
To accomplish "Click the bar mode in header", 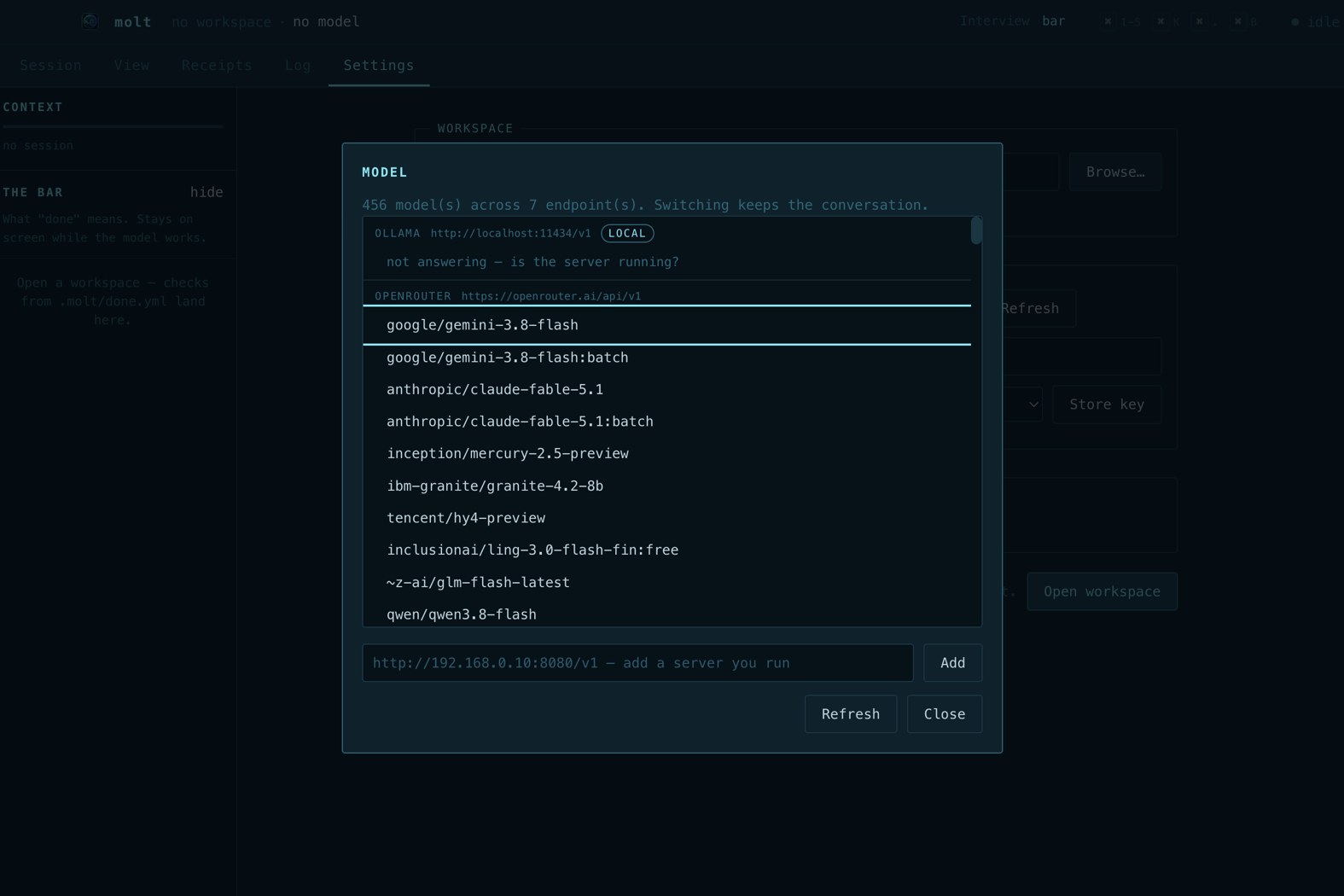I will click(x=1054, y=21).
